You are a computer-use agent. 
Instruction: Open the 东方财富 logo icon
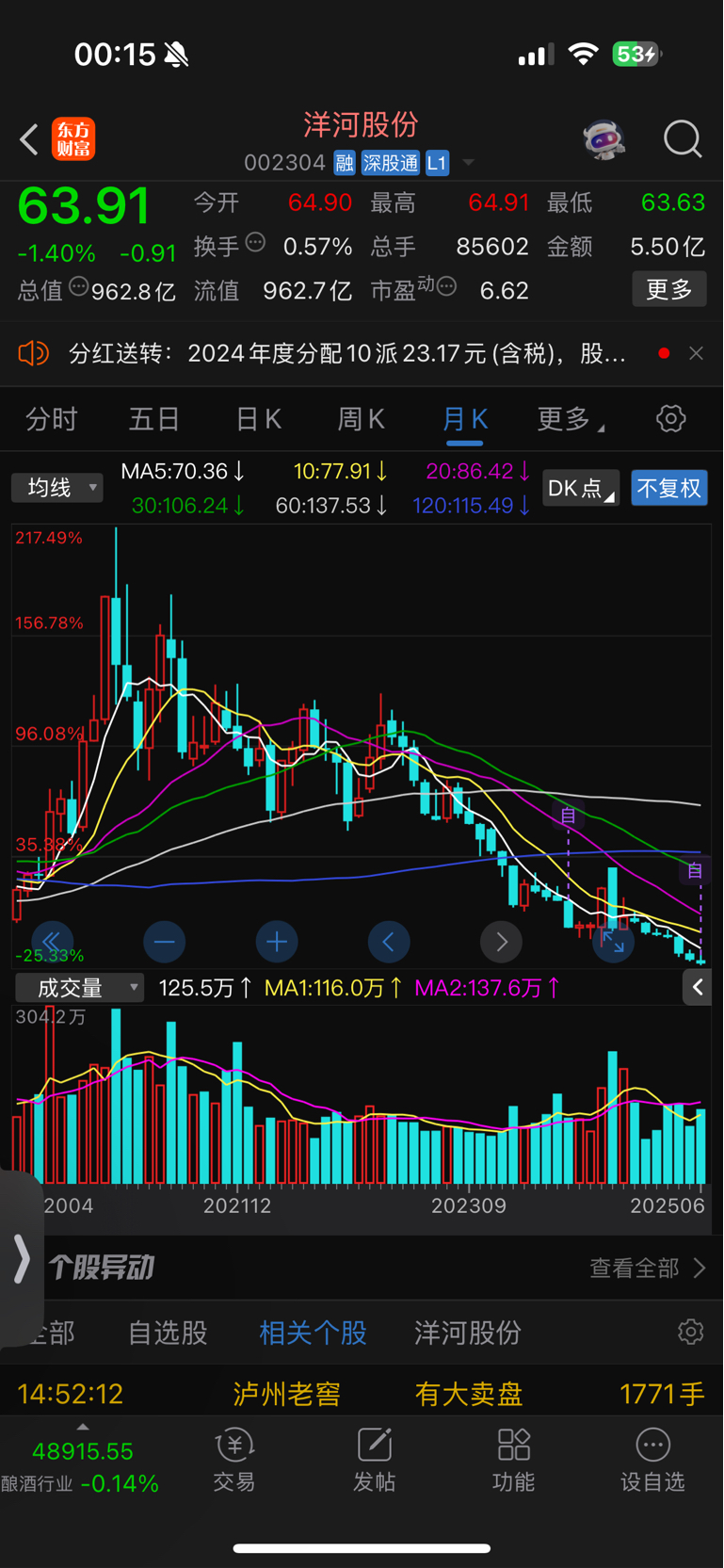pos(73,139)
